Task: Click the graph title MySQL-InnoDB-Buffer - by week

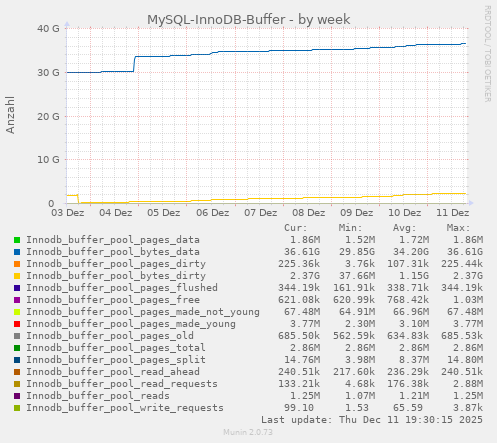Action: [x=249, y=20]
